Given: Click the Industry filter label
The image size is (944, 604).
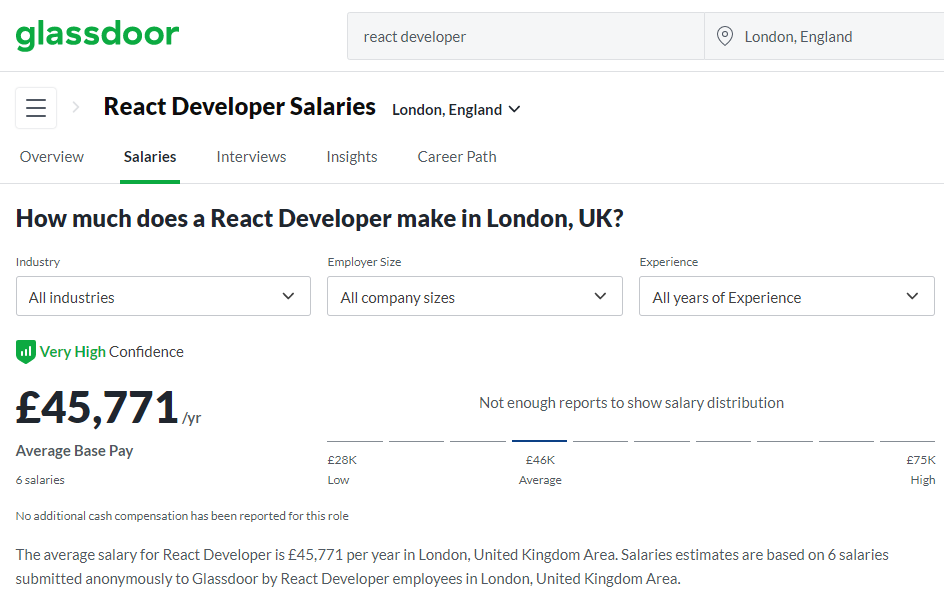Looking at the screenshot, I should pos(38,262).
